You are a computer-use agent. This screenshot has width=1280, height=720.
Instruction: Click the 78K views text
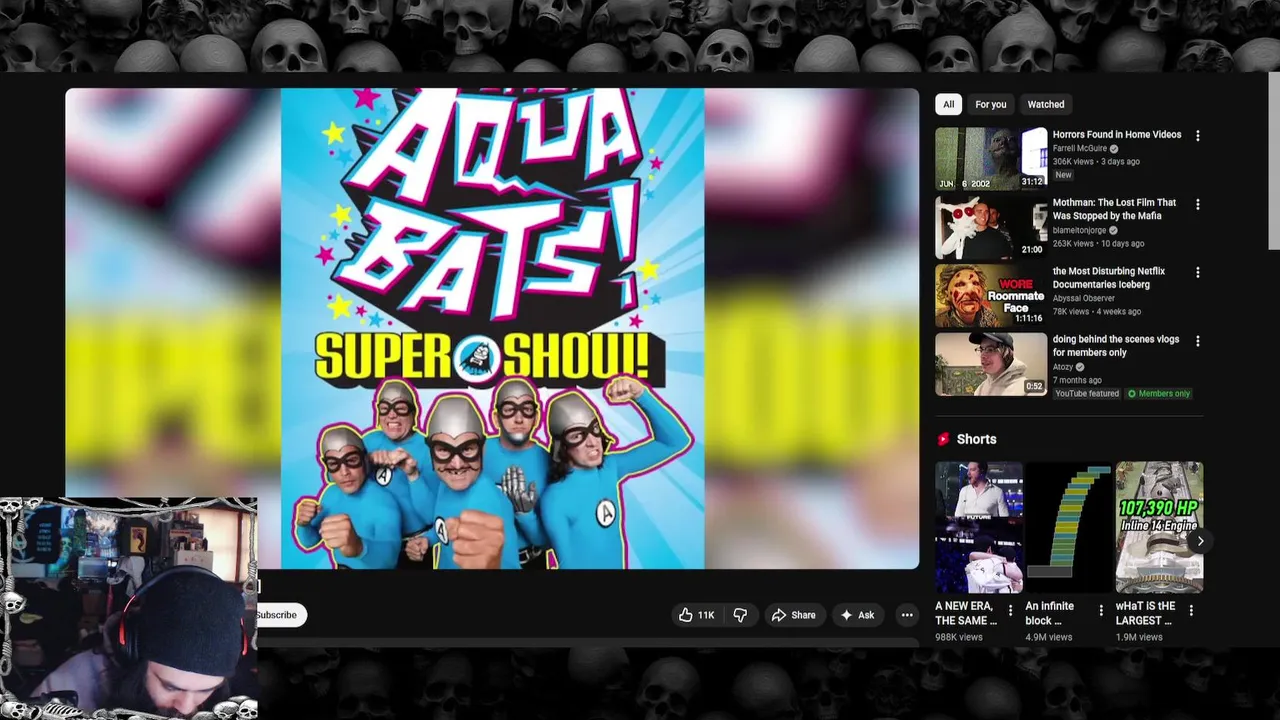(x=1070, y=311)
